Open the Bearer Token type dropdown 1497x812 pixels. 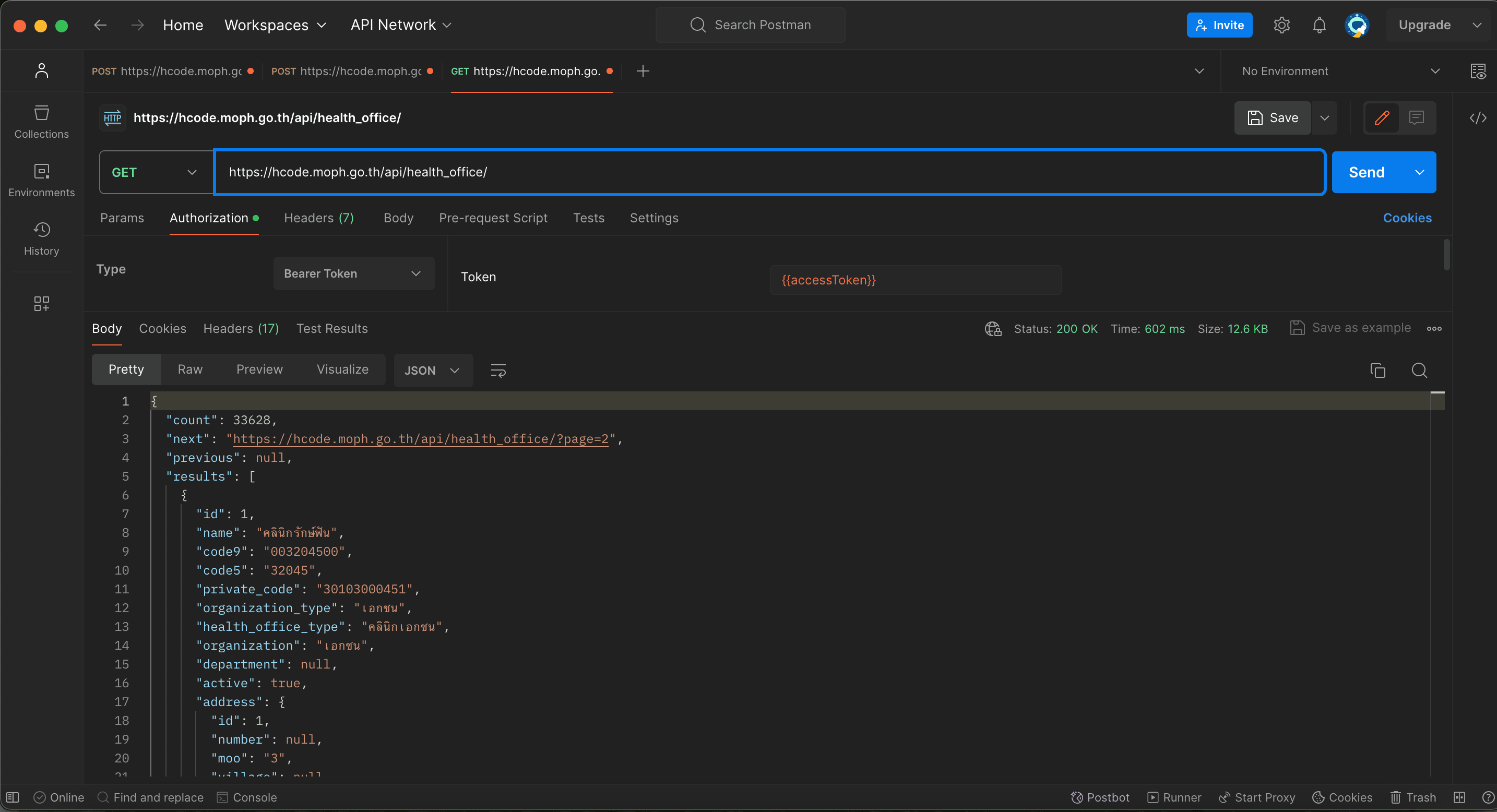353,273
